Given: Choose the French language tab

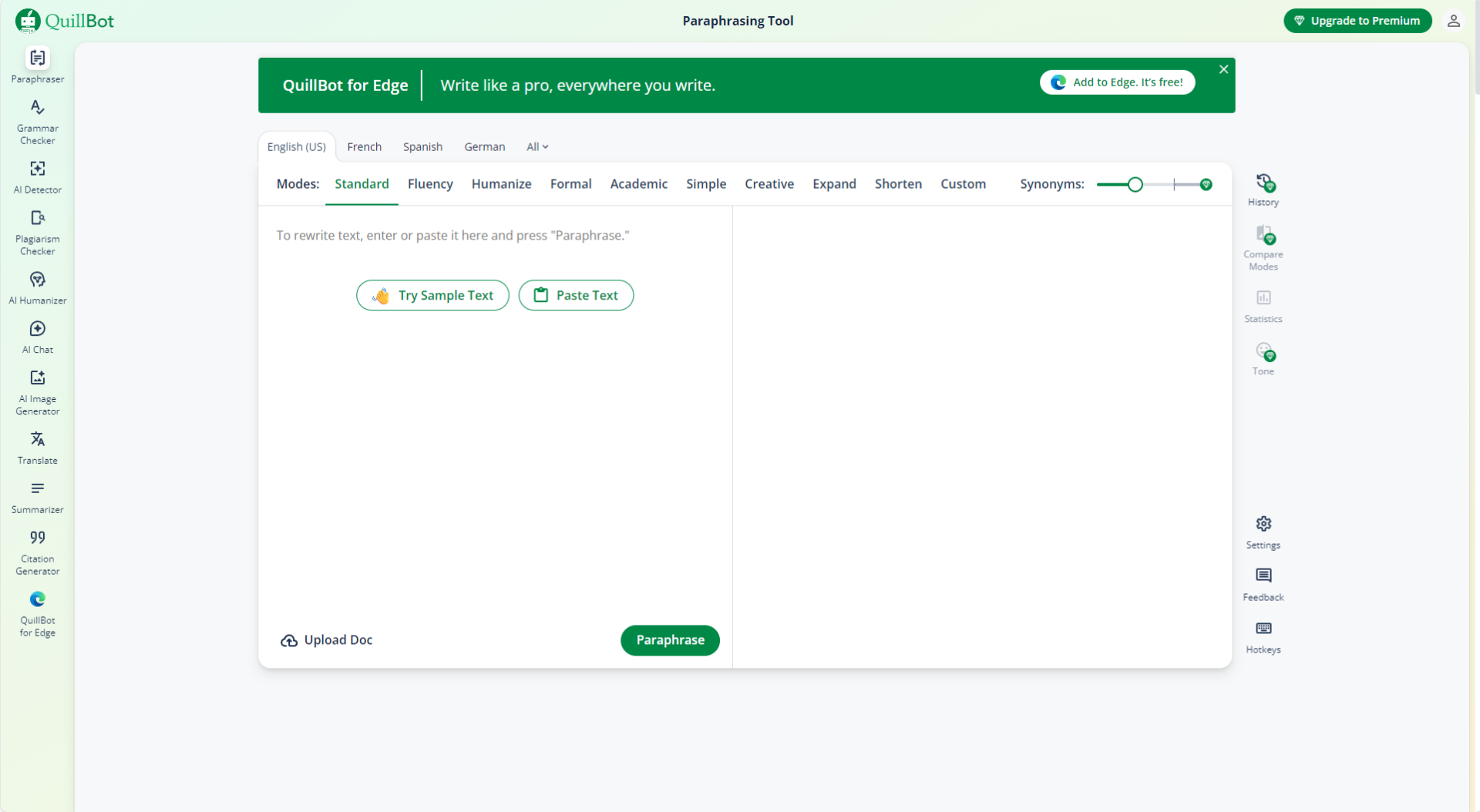Looking at the screenshot, I should 364,146.
